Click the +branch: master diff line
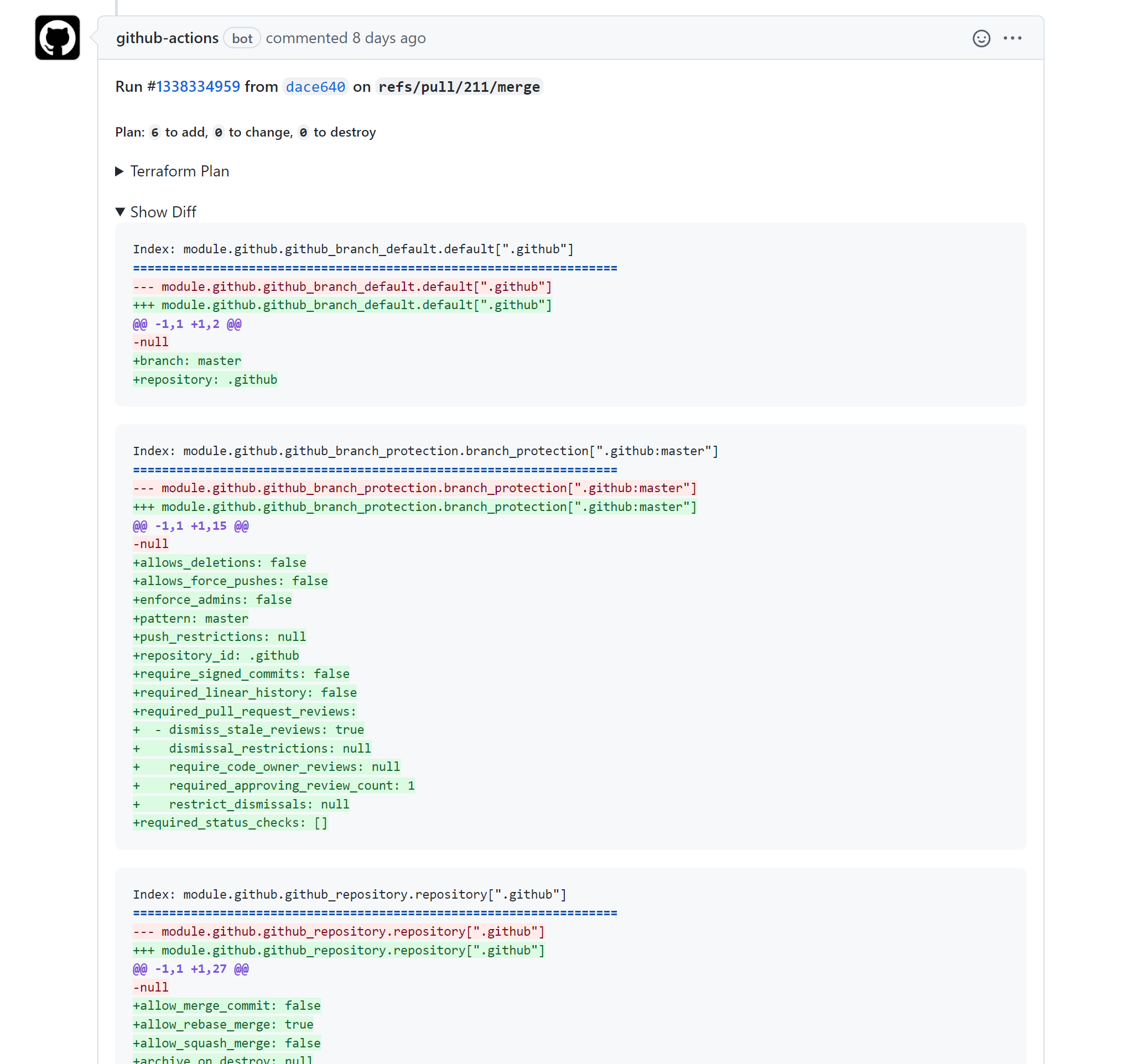The height and width of the screenshot is (1064, 1133). 187,361
